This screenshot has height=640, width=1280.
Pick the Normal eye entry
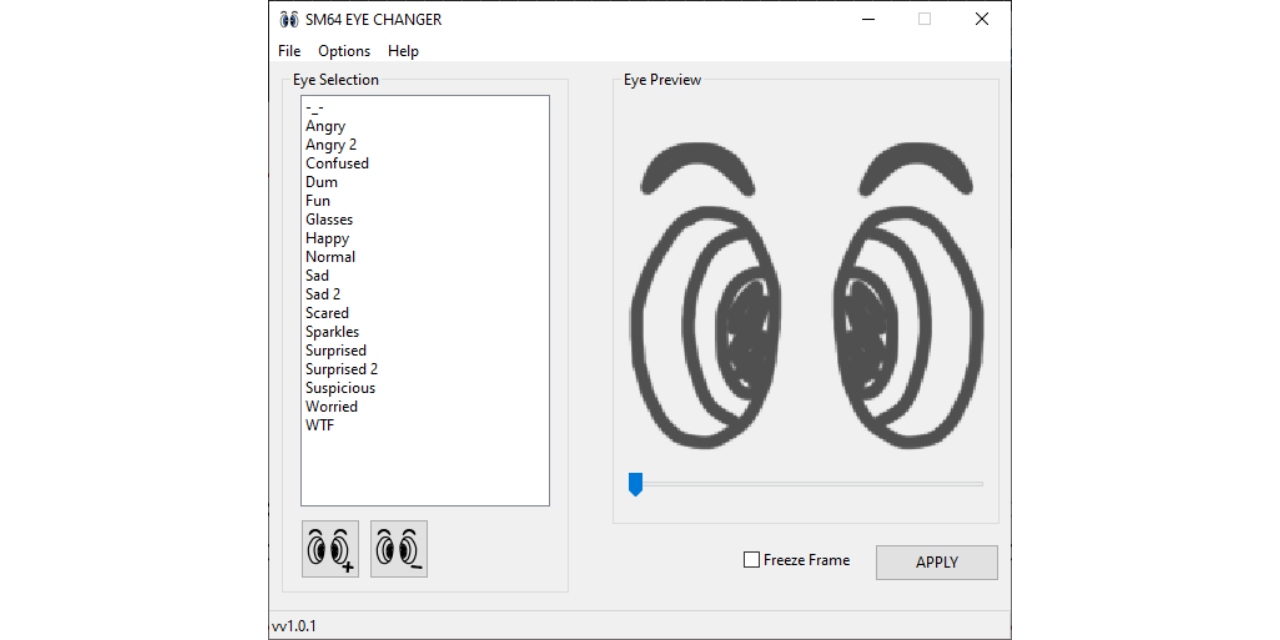click(x=425, y=256)
